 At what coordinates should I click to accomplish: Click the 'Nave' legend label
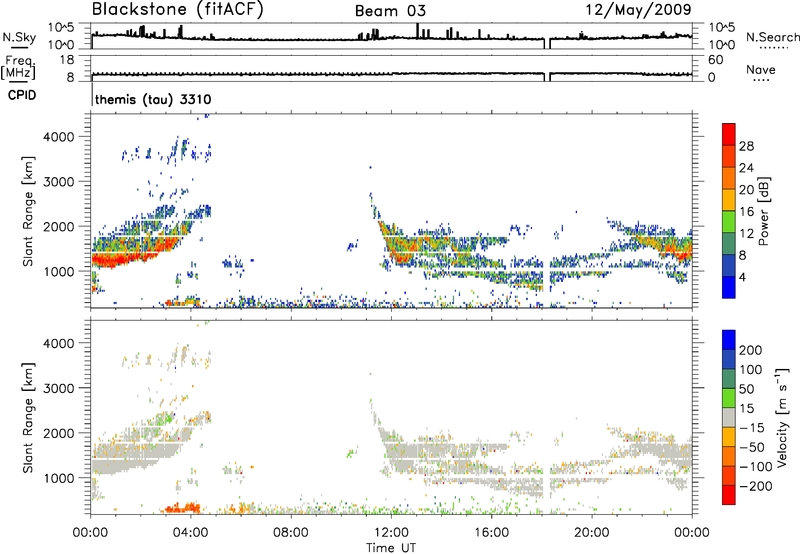click(760, 69)
